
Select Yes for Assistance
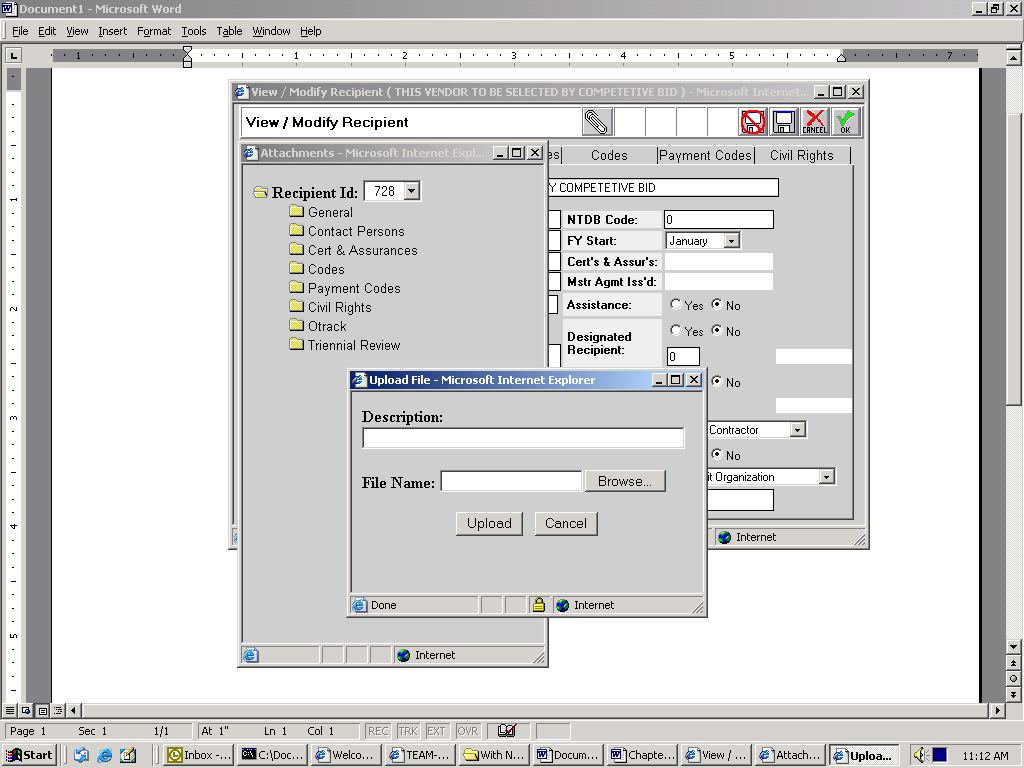click(x=676, y=304)
